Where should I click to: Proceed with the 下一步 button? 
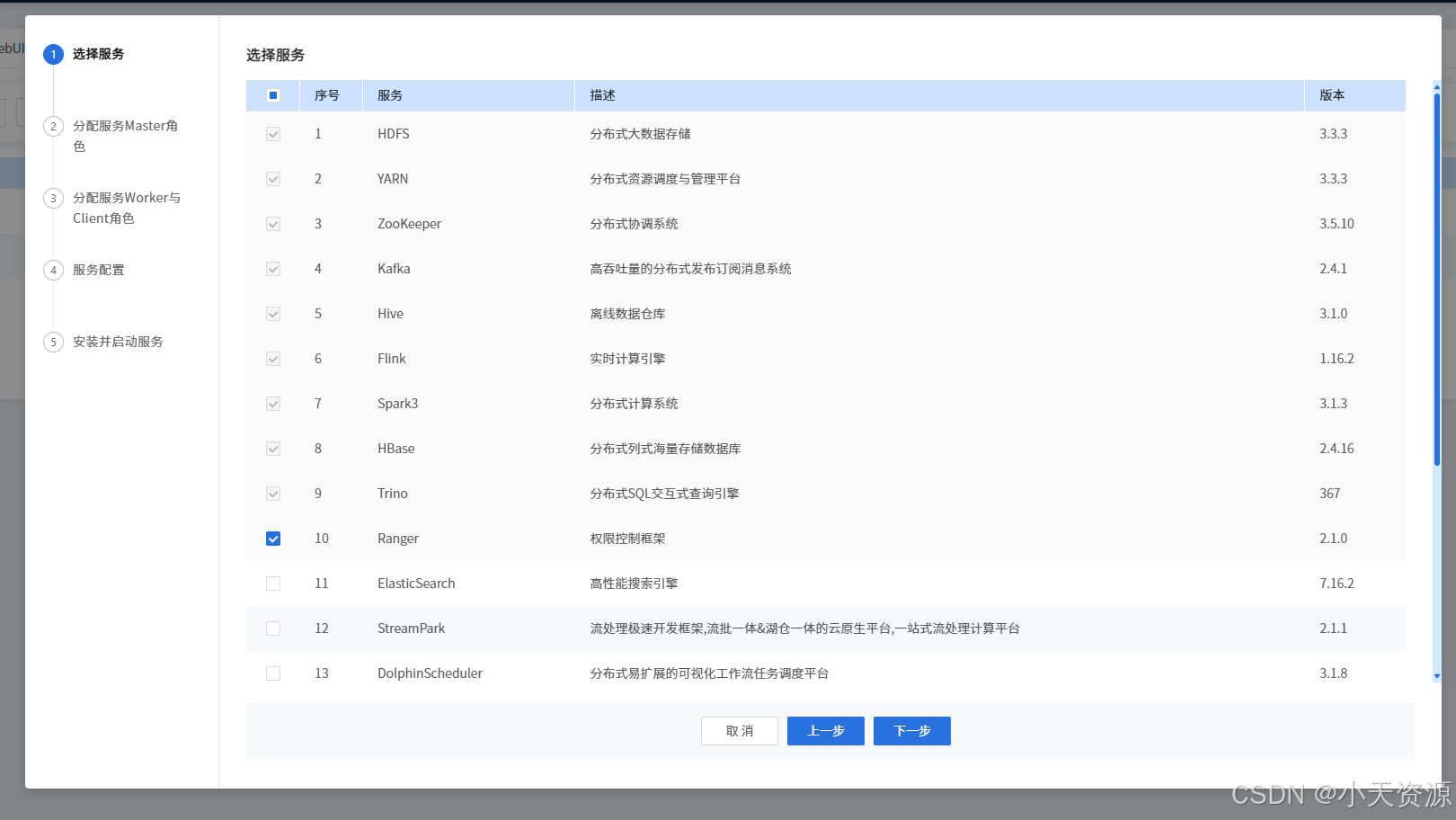(912, 731)
